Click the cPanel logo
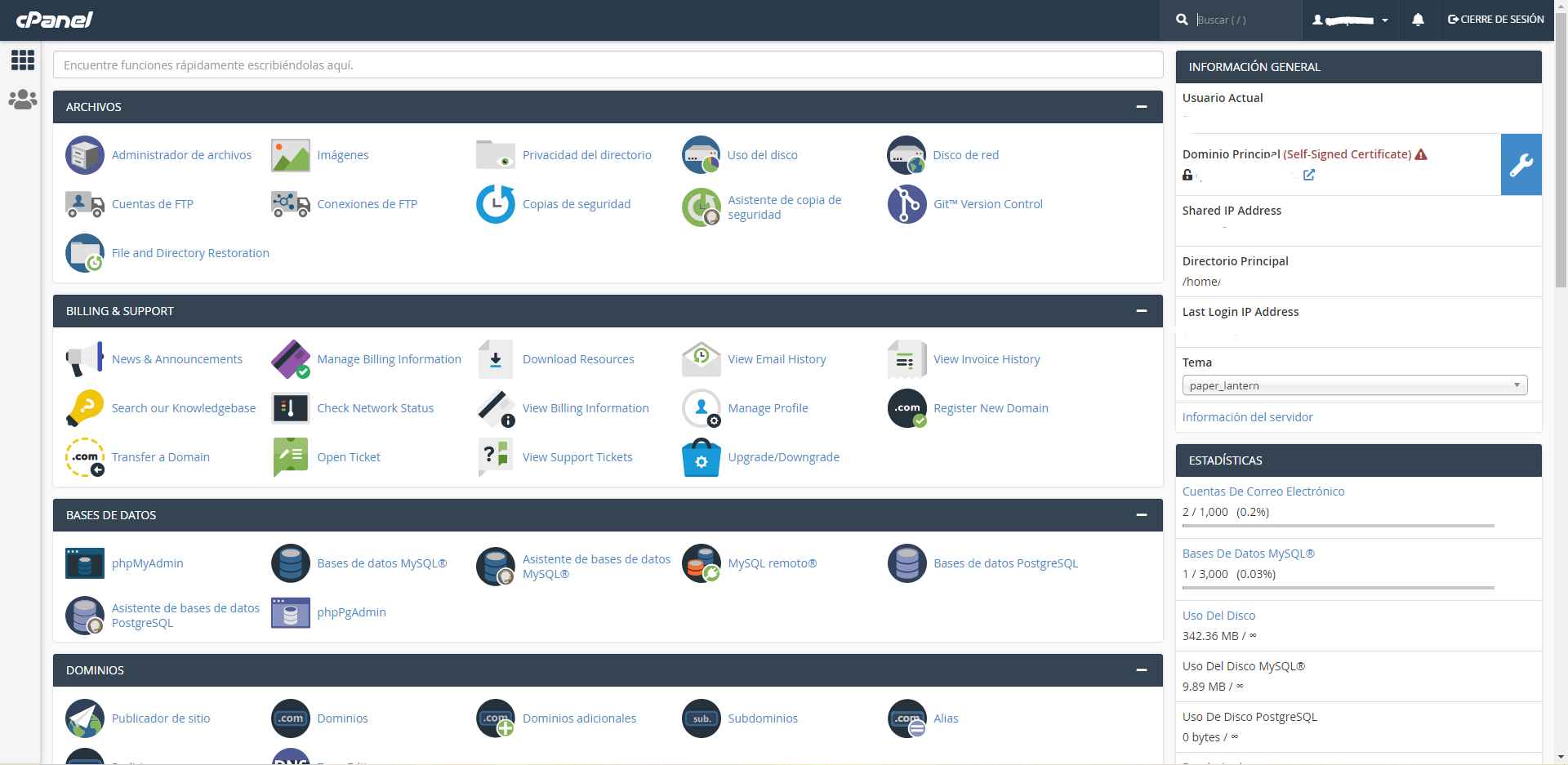 click(55, 20)
